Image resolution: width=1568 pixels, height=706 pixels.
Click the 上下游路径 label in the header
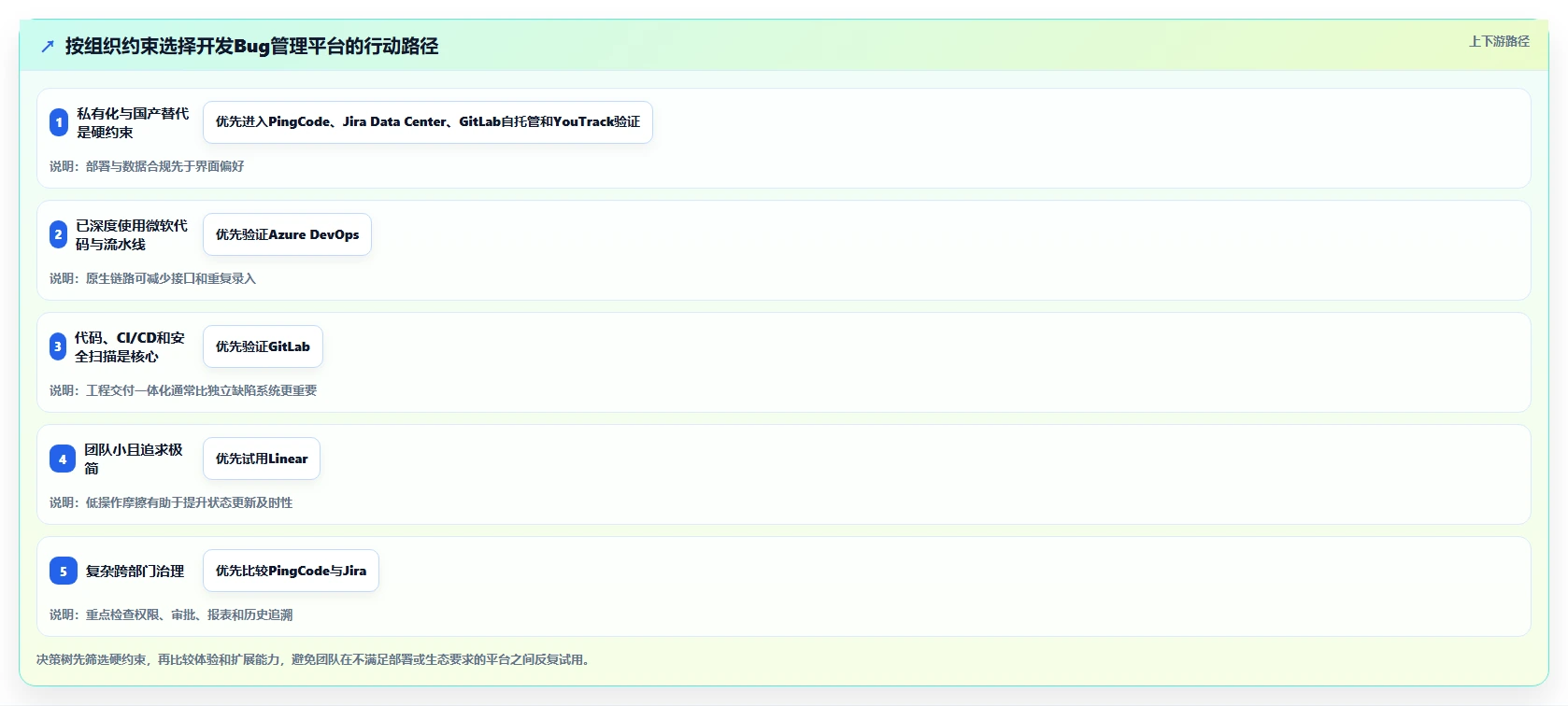(x=1499, y=41)
